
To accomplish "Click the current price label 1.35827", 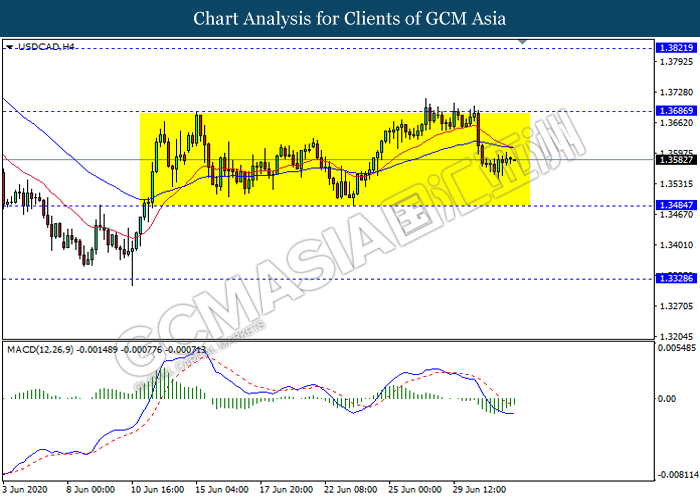I will (x=676, y=159).
